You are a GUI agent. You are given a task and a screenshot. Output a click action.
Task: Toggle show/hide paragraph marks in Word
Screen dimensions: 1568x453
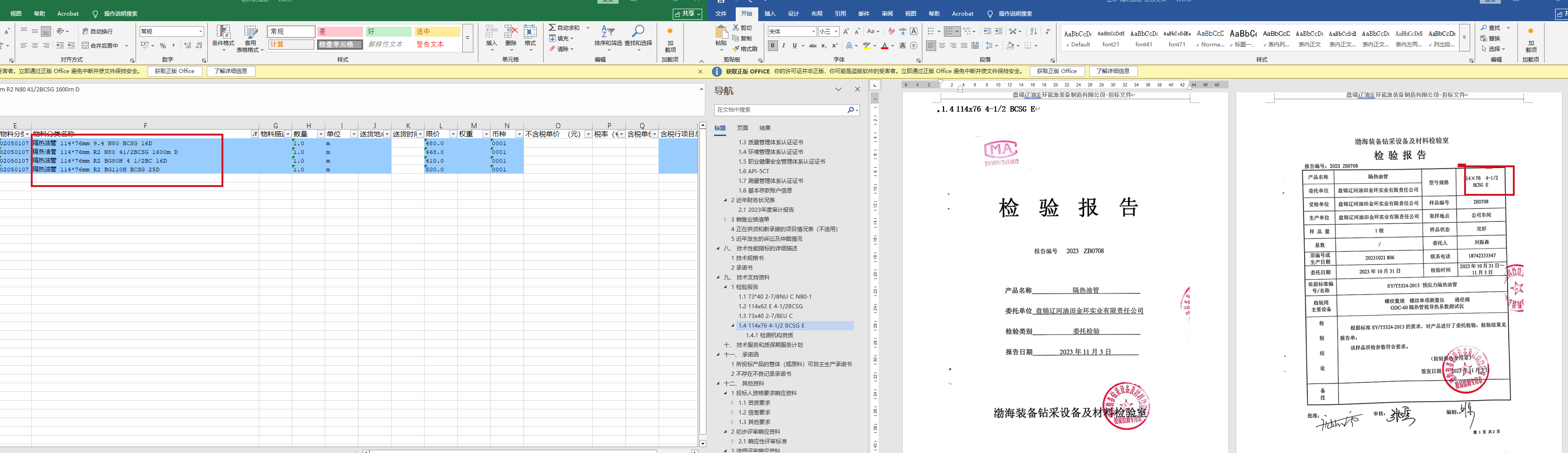pos(1048,31)
